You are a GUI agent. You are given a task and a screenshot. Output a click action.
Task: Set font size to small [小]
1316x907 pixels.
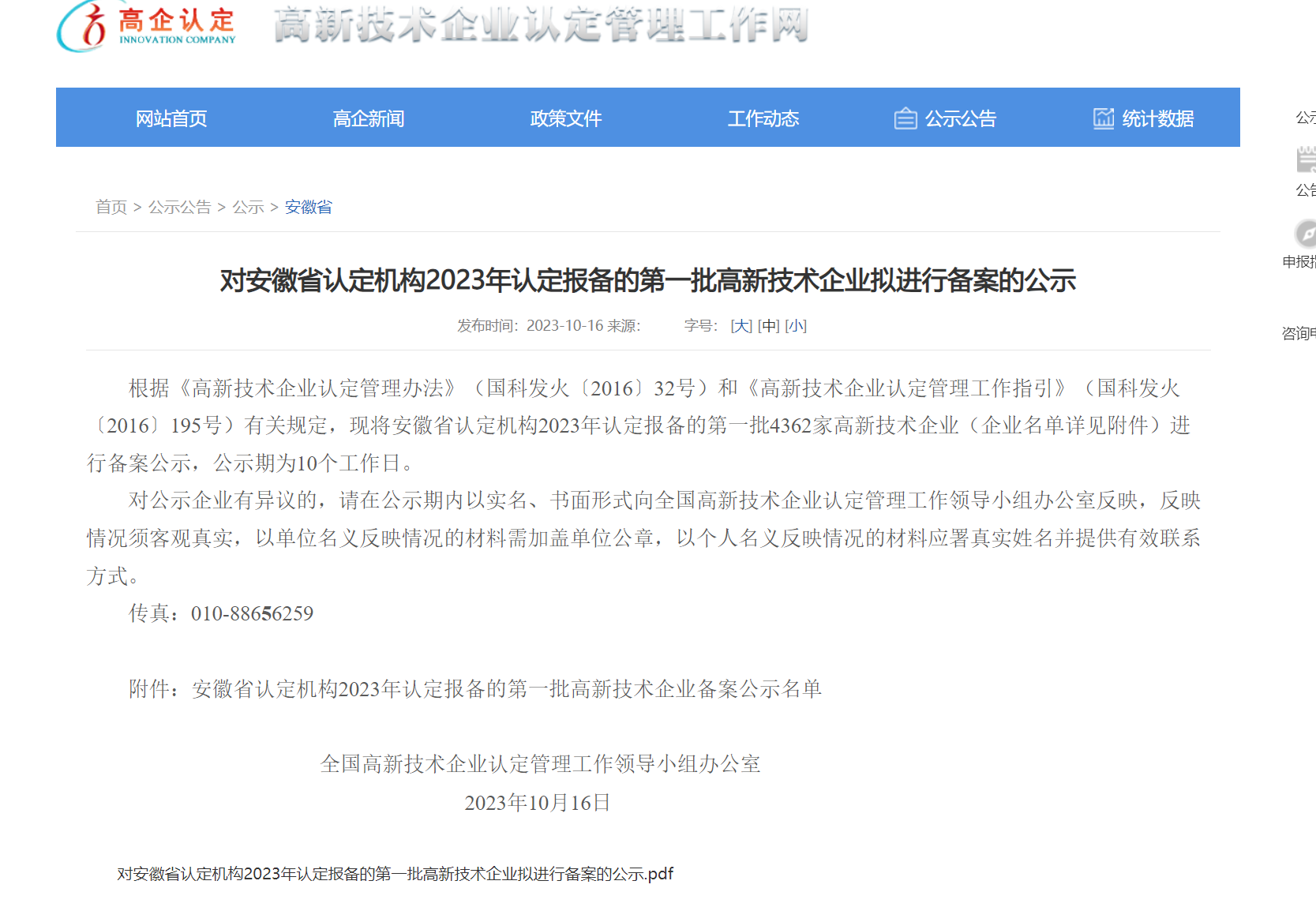[796, 326]
